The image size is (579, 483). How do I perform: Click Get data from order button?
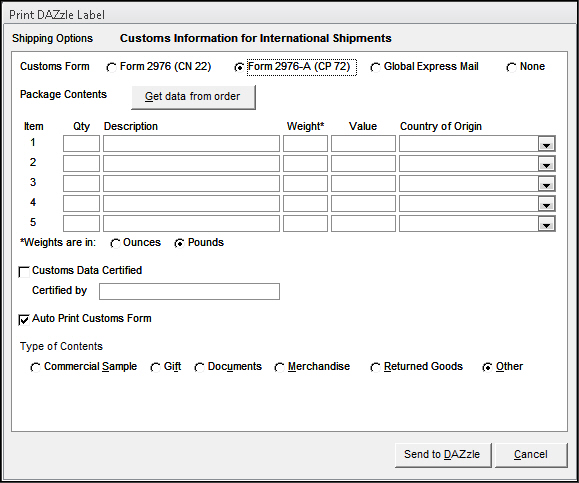pyautogui.click(x=193, y=97)
